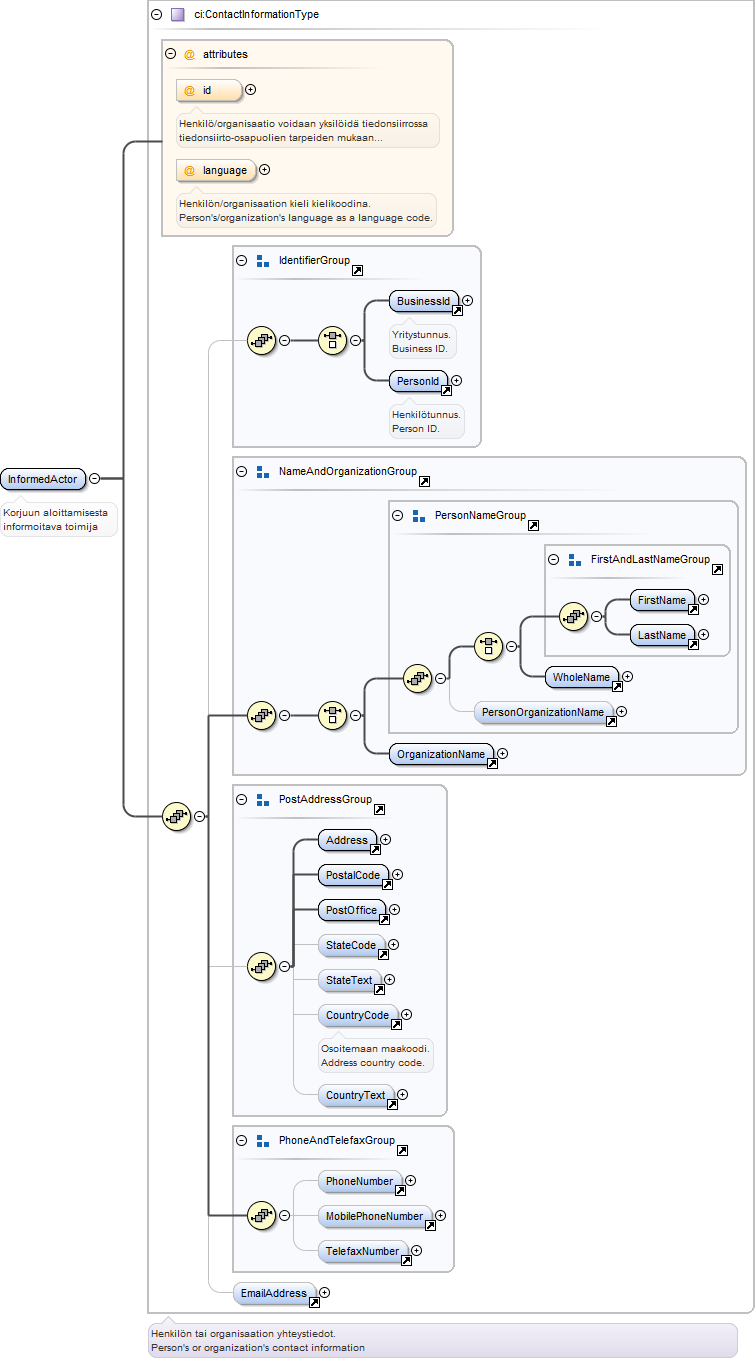Open the OrganizationName element

coord(442,755)
